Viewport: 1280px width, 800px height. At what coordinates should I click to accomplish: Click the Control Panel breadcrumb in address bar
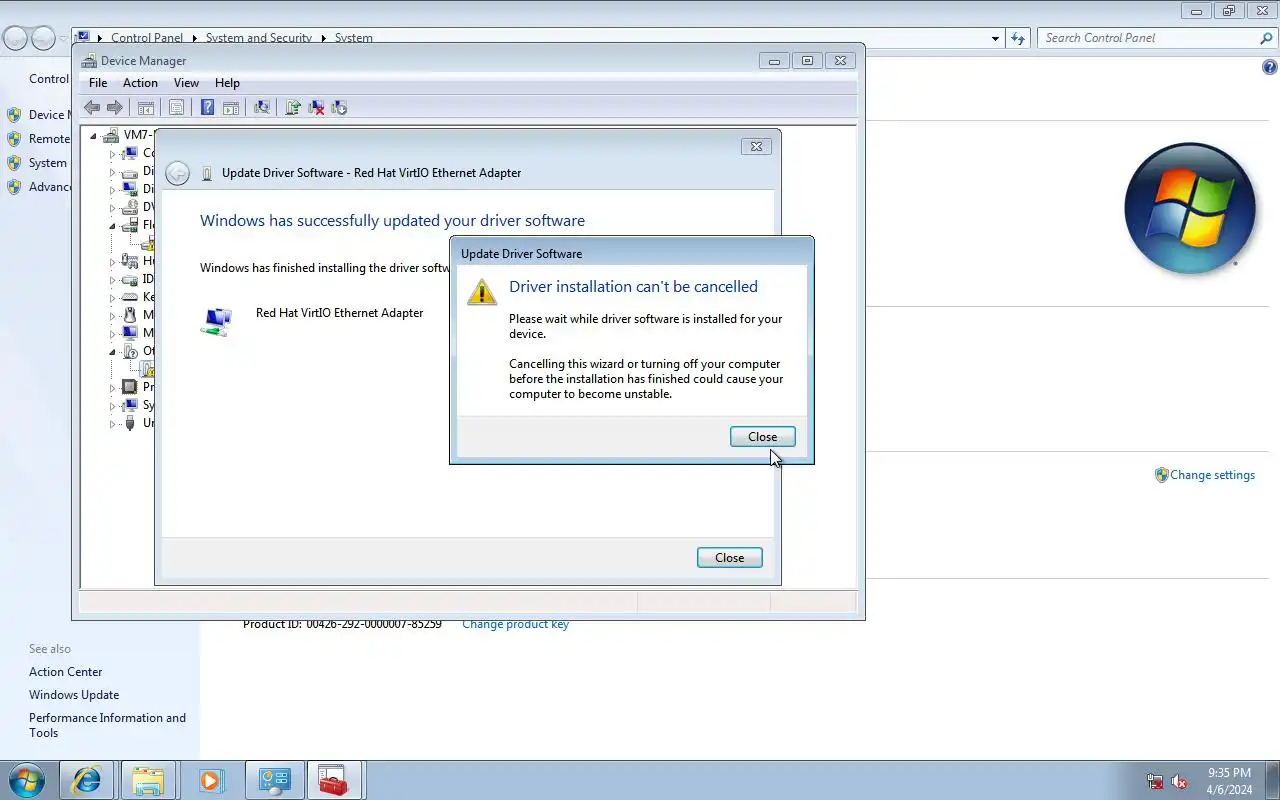[147, 38]
